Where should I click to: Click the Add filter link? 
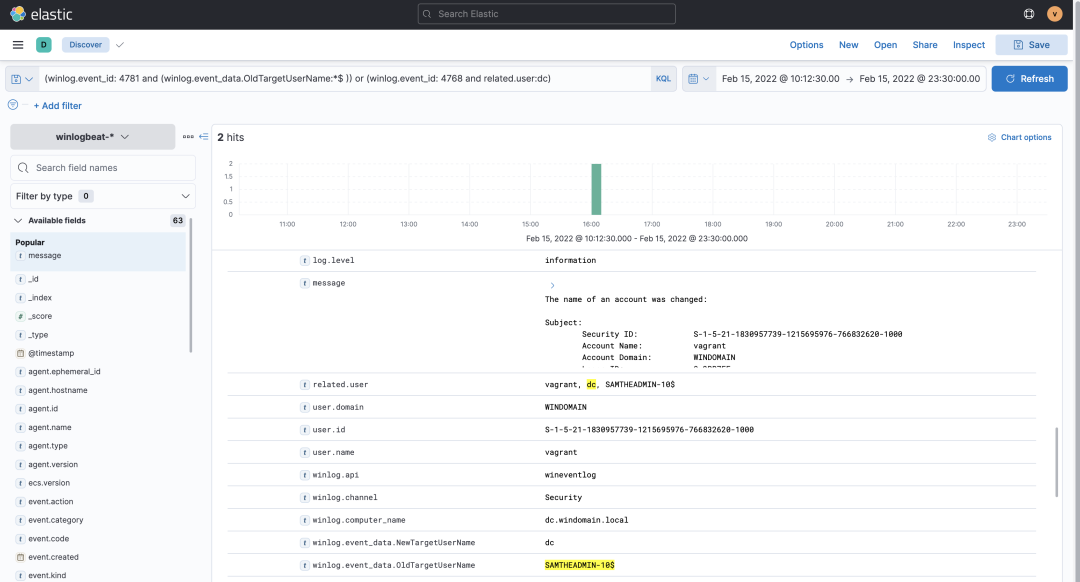coord(57,105)
